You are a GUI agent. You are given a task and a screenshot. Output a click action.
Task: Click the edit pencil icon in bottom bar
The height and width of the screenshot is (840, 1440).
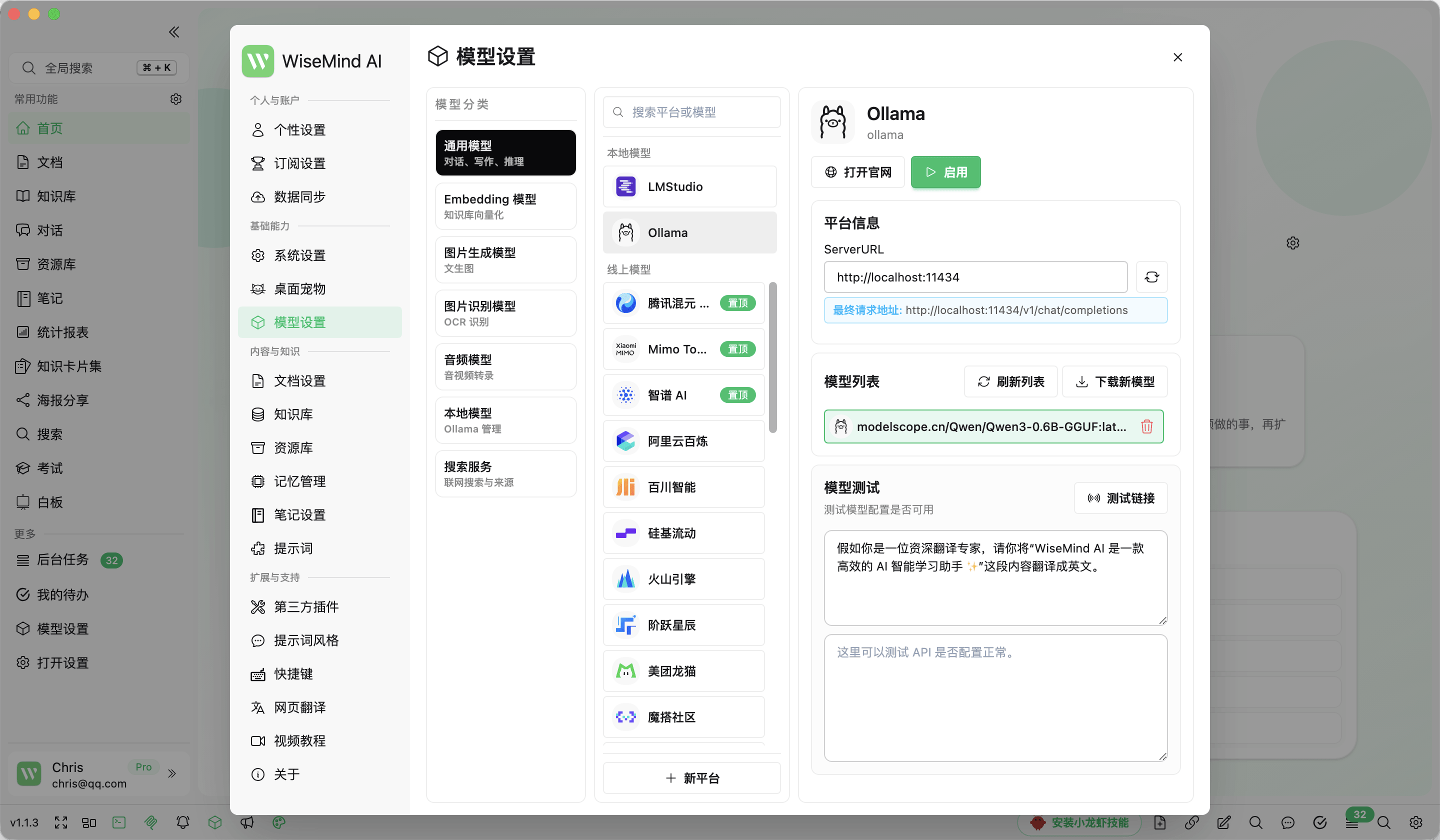[x=1223, y=822]
